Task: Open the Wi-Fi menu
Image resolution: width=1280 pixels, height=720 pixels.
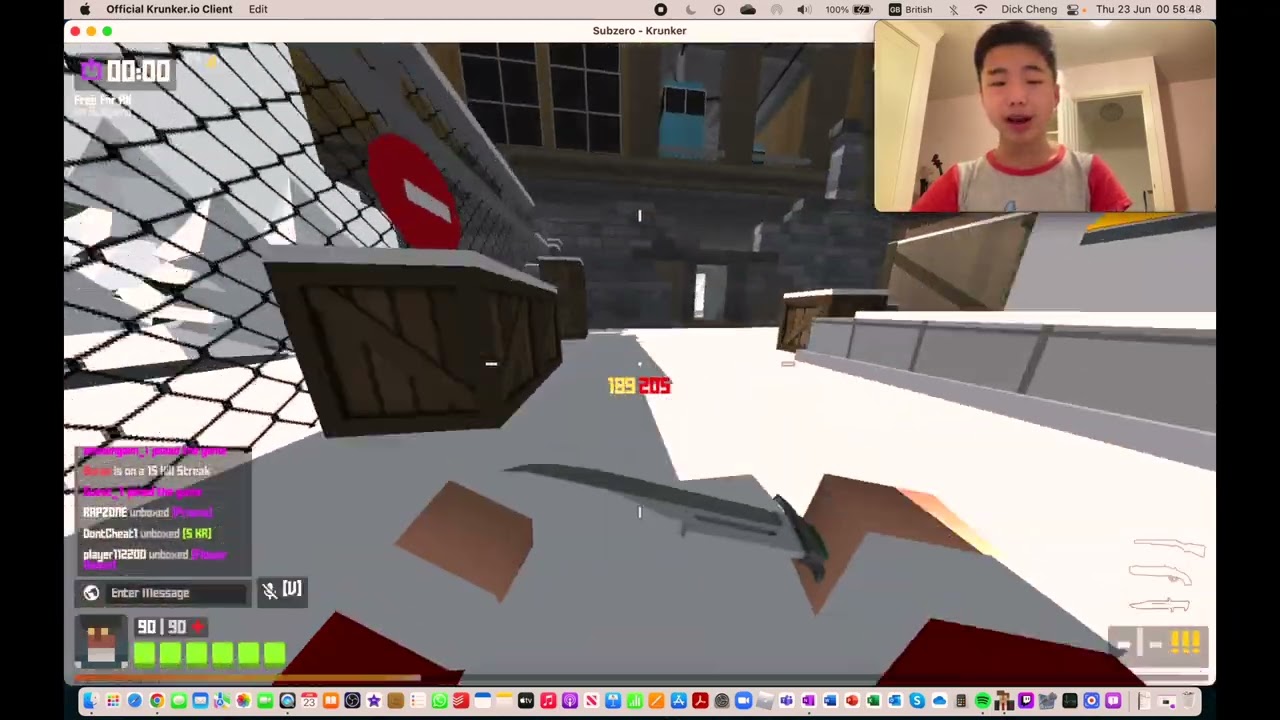Action: point(981,9)
